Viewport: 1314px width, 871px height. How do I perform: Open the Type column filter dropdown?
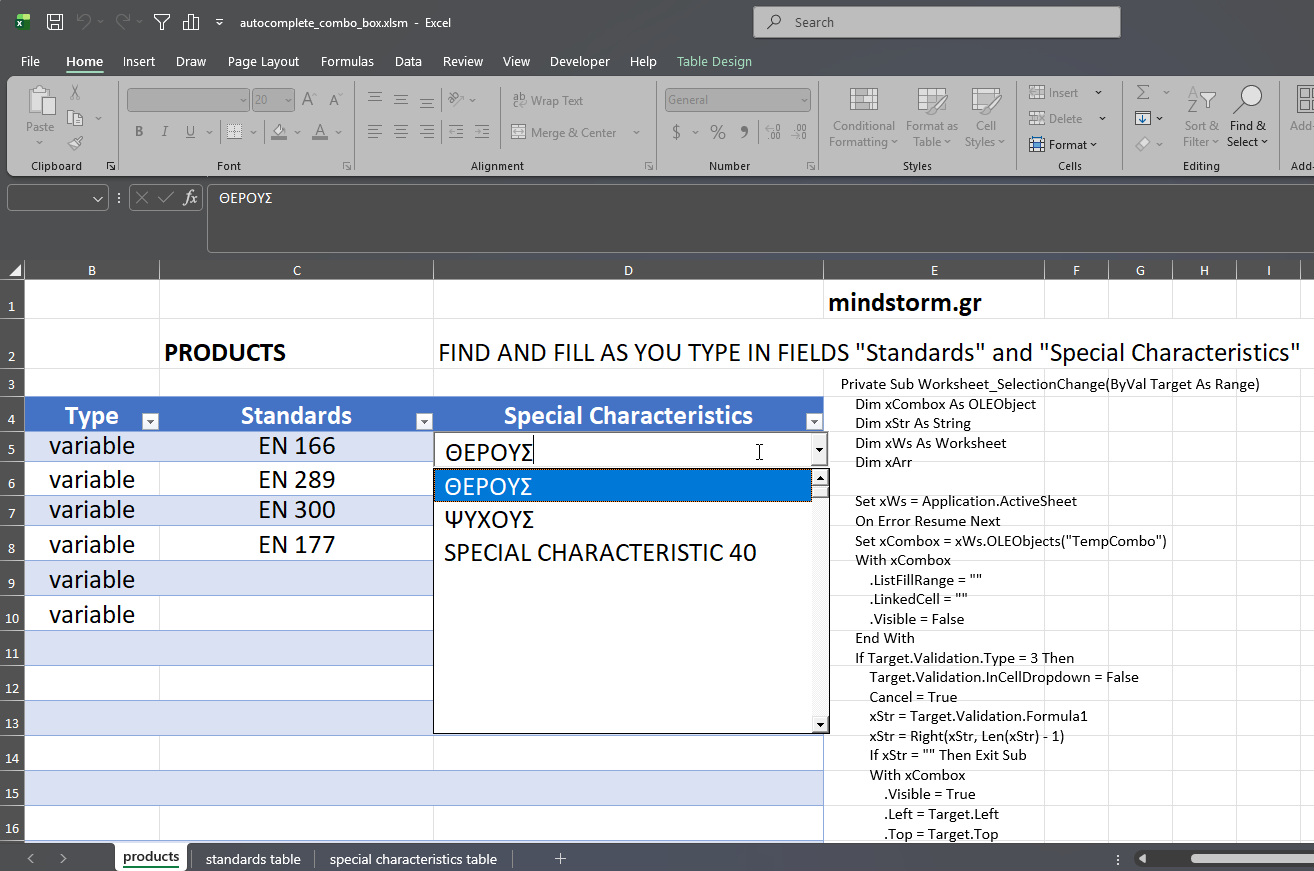pos(150,422)
